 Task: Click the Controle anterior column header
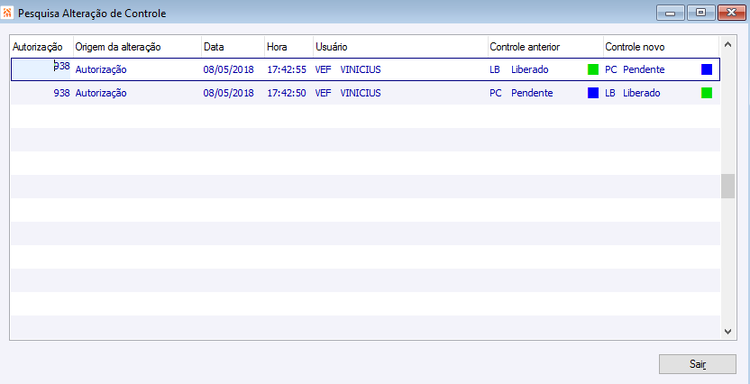coord(545,47)
